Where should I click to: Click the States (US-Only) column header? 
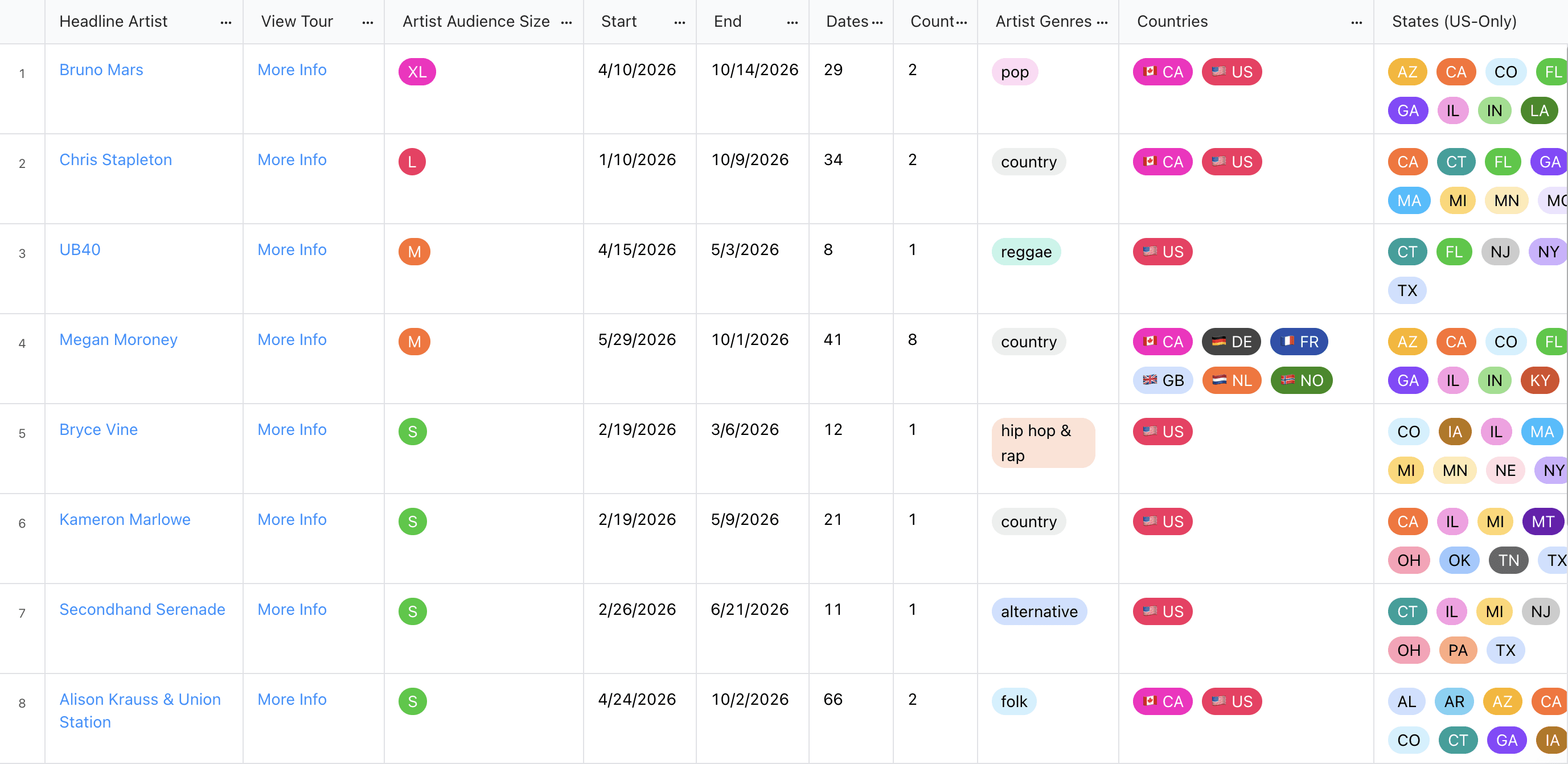click(1454, 21)
